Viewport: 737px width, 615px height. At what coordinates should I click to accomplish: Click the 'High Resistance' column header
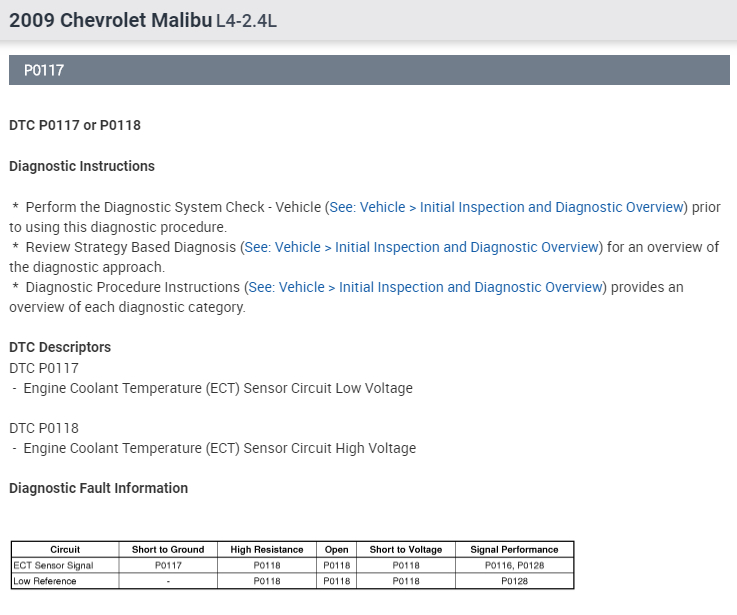coord(267,550)
